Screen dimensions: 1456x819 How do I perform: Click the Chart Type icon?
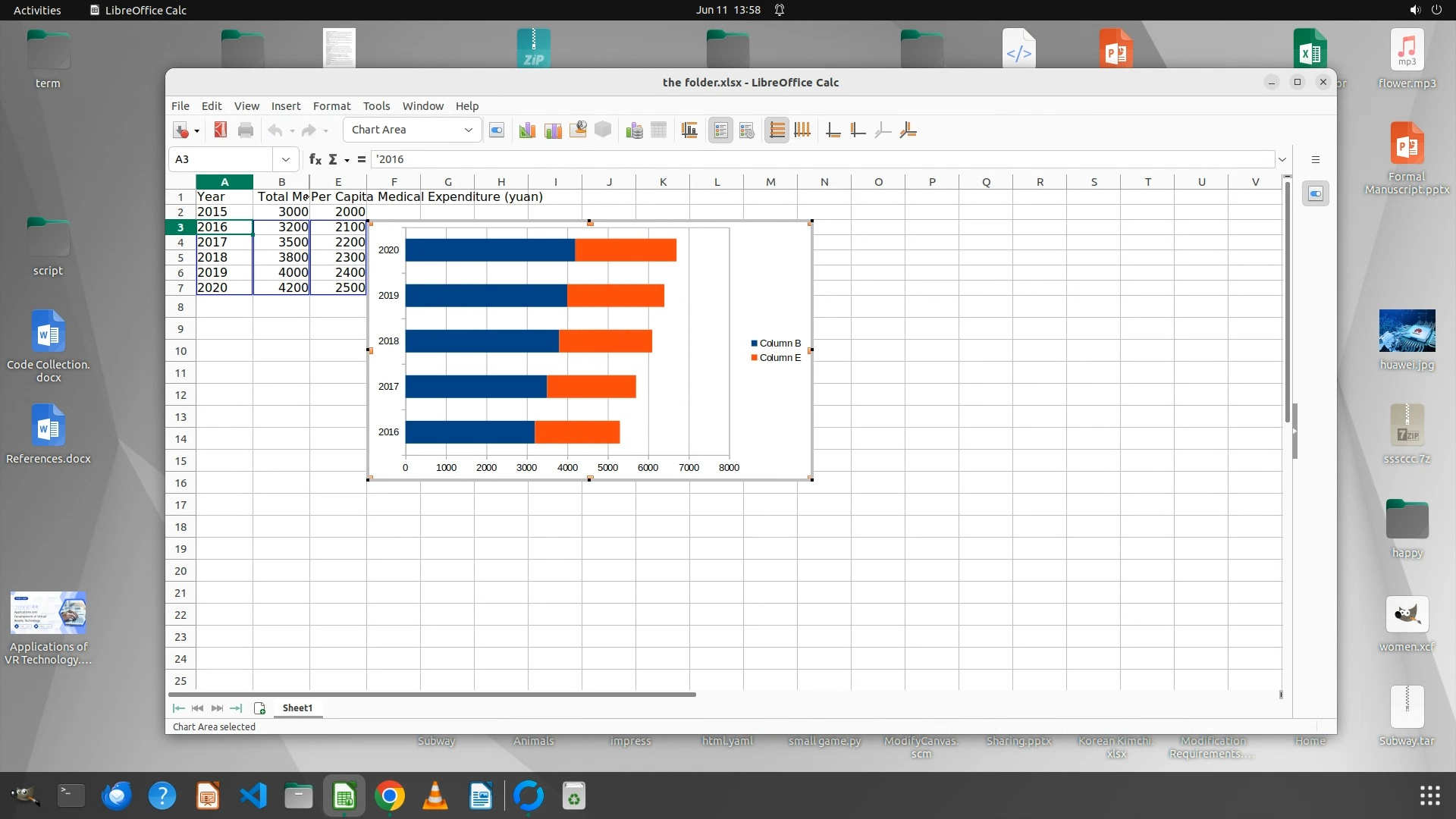click(x=527, y=130)
